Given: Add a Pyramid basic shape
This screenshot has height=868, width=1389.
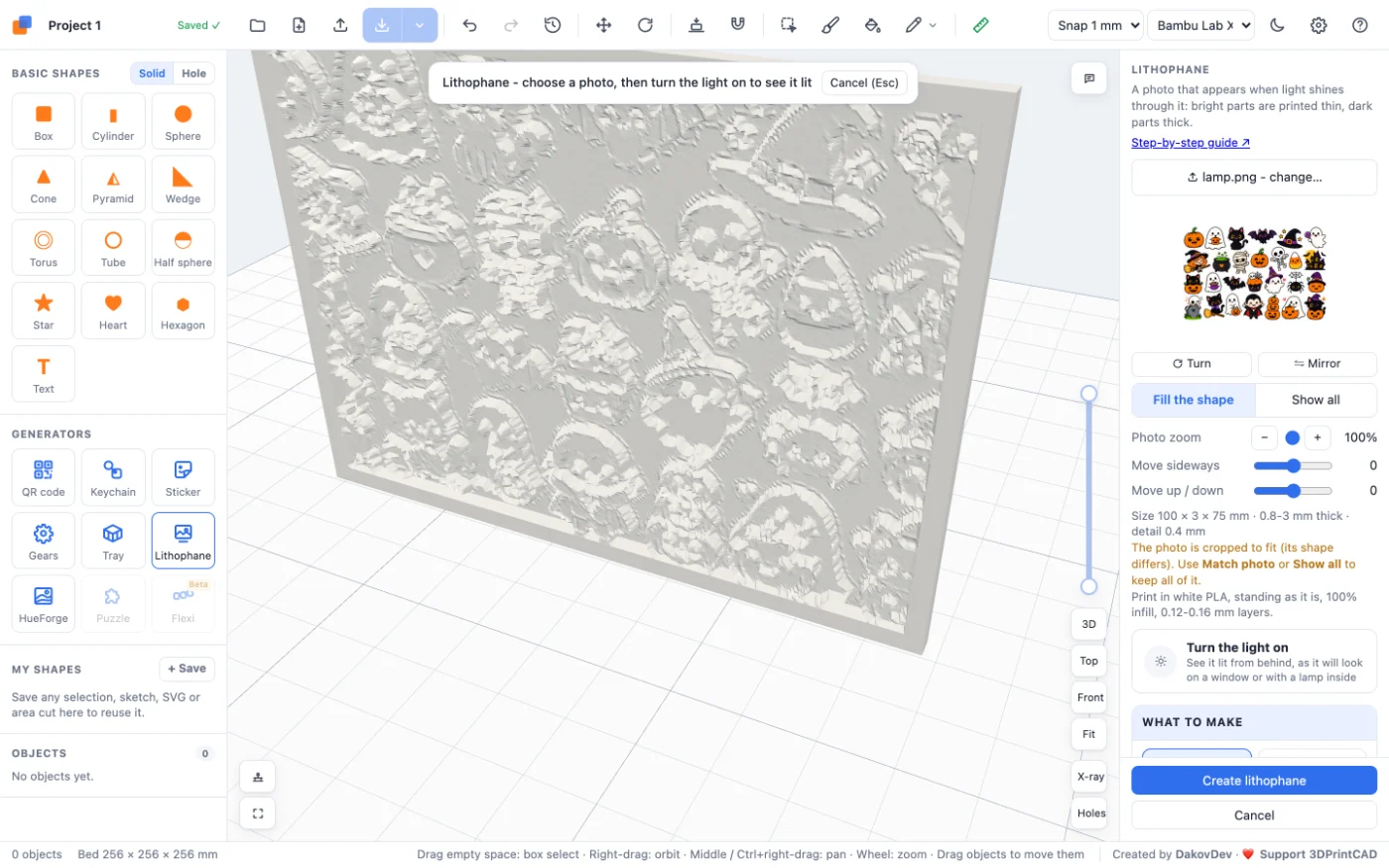Looking at the screenshot, I should (113, 185).
